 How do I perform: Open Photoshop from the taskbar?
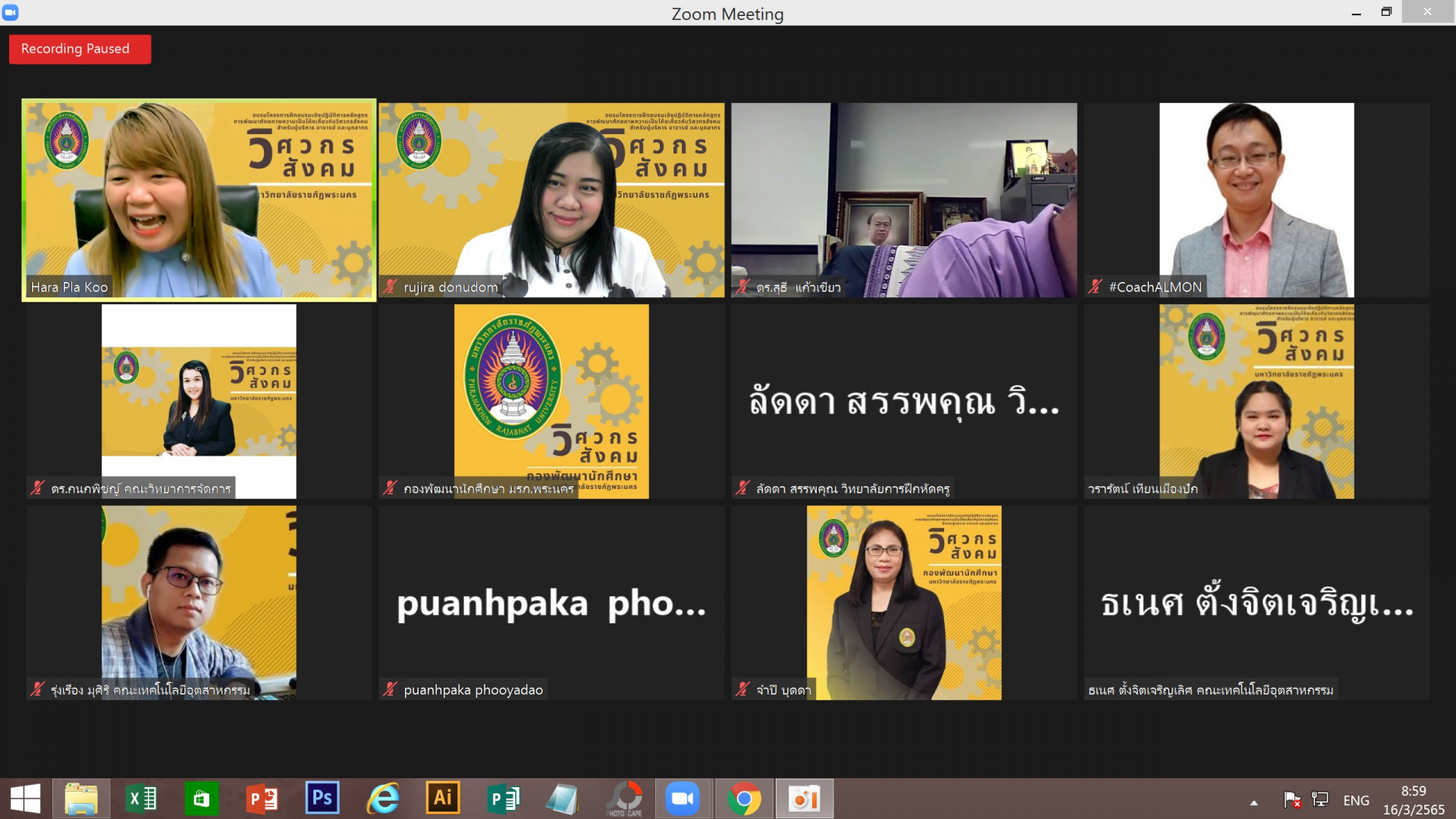(x=322, y=799)
